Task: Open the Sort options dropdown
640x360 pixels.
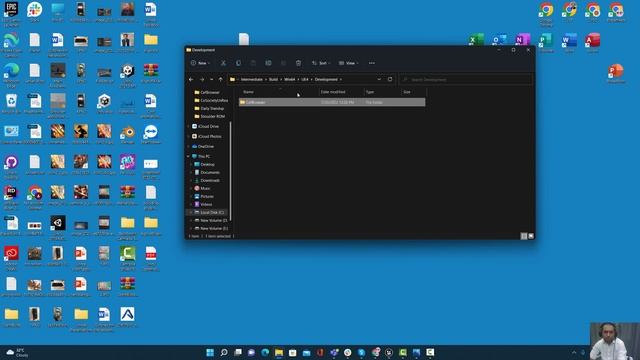Action: (321, 63)
